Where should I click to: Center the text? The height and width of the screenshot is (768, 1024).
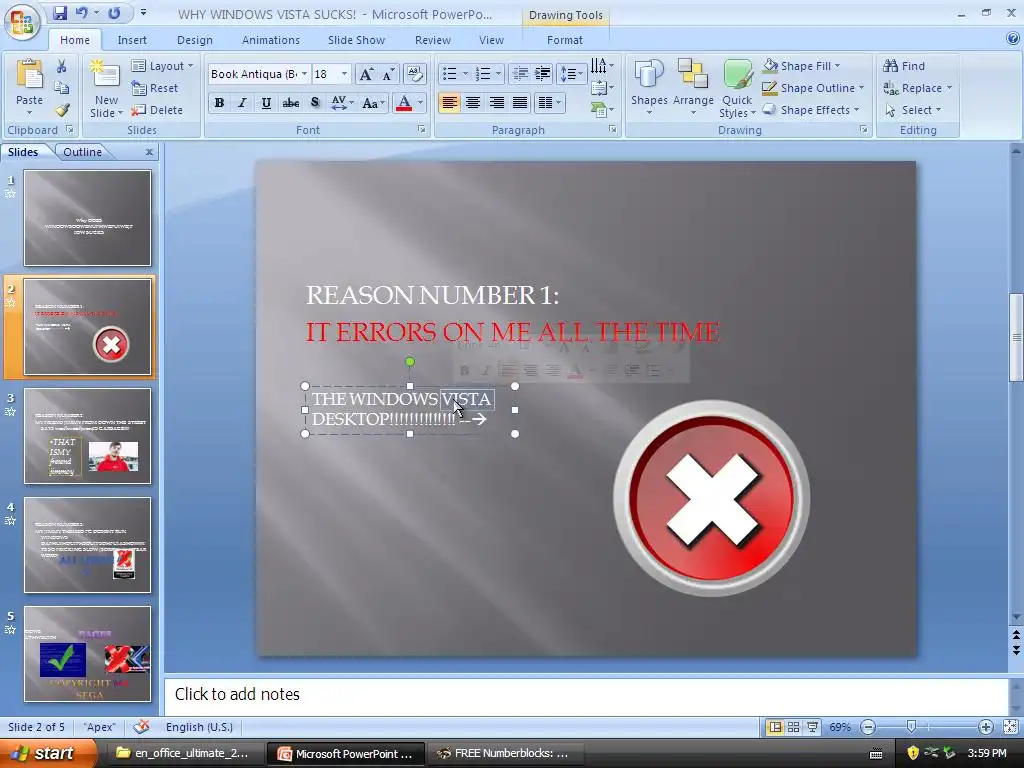point(473,103)
